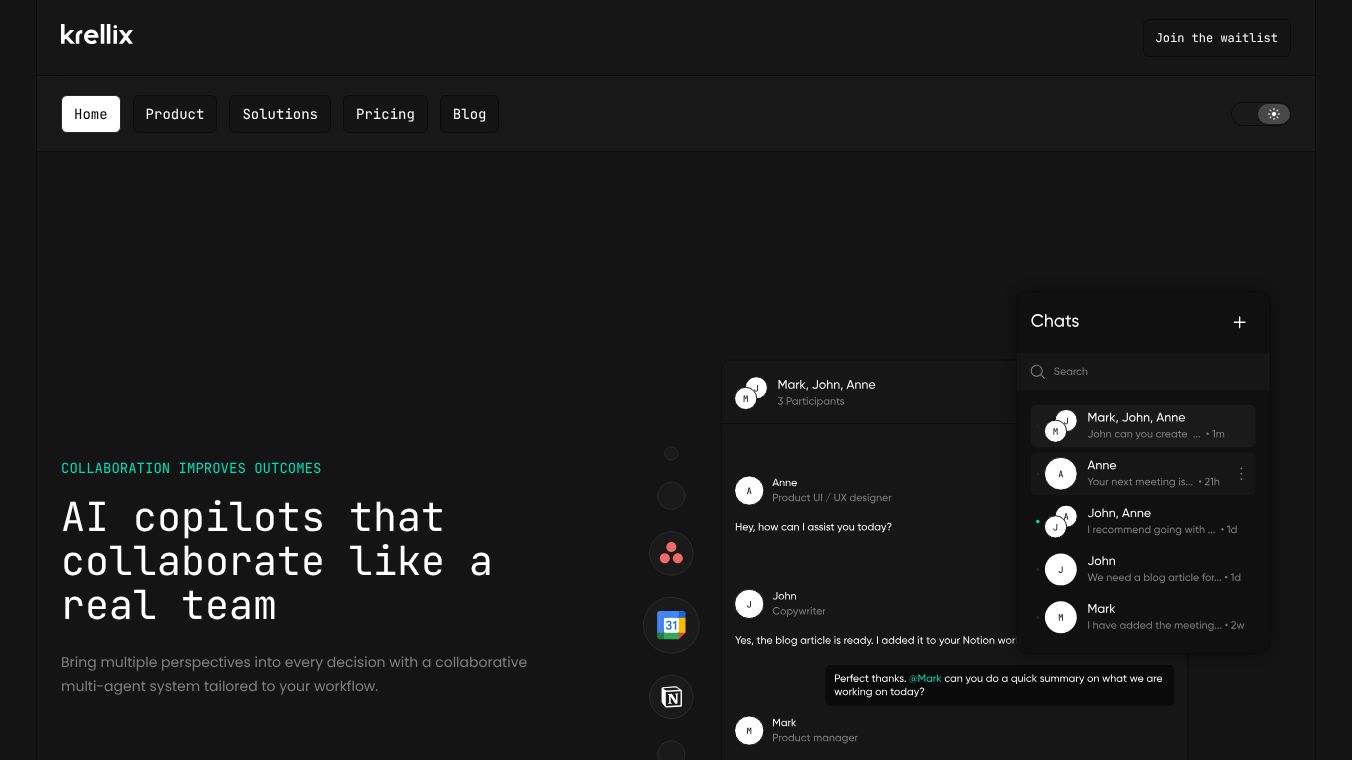This screenshot has height=760, width=1352.
Task: Go to the Product tab
Action: [175, 114]
